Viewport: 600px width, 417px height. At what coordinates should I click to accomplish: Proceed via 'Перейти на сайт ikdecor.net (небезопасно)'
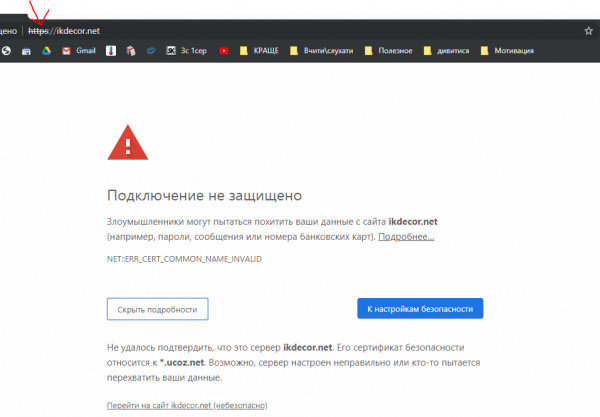[187, 405]
